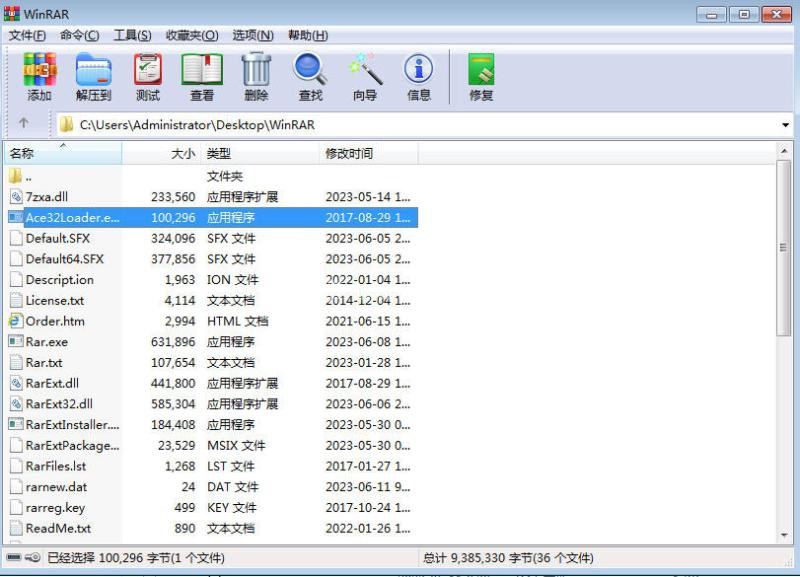Select the Rar.txt file name
The image size is (800, 577).
point(44,363)
